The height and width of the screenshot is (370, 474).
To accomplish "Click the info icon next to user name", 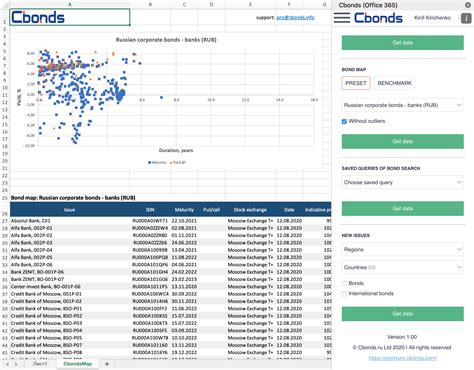I will (466, 18).
